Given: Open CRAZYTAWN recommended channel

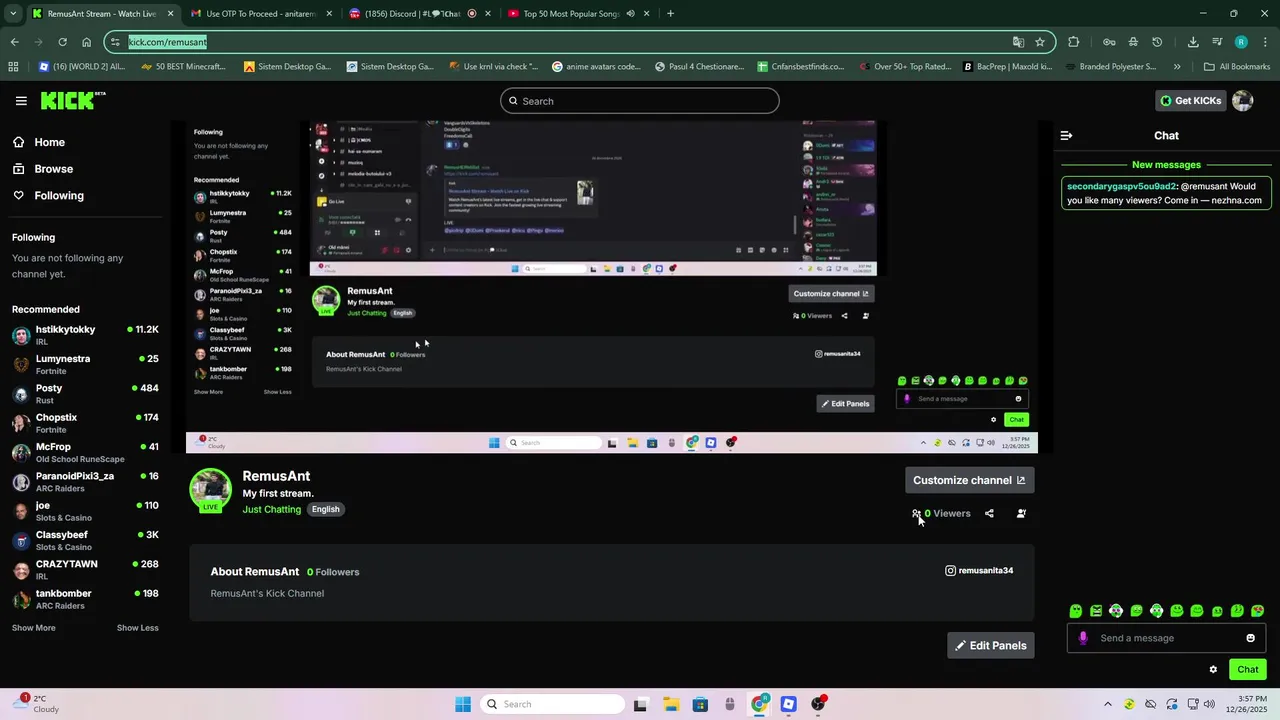Looking at the screenshot, I should click(x=85, y=569).
